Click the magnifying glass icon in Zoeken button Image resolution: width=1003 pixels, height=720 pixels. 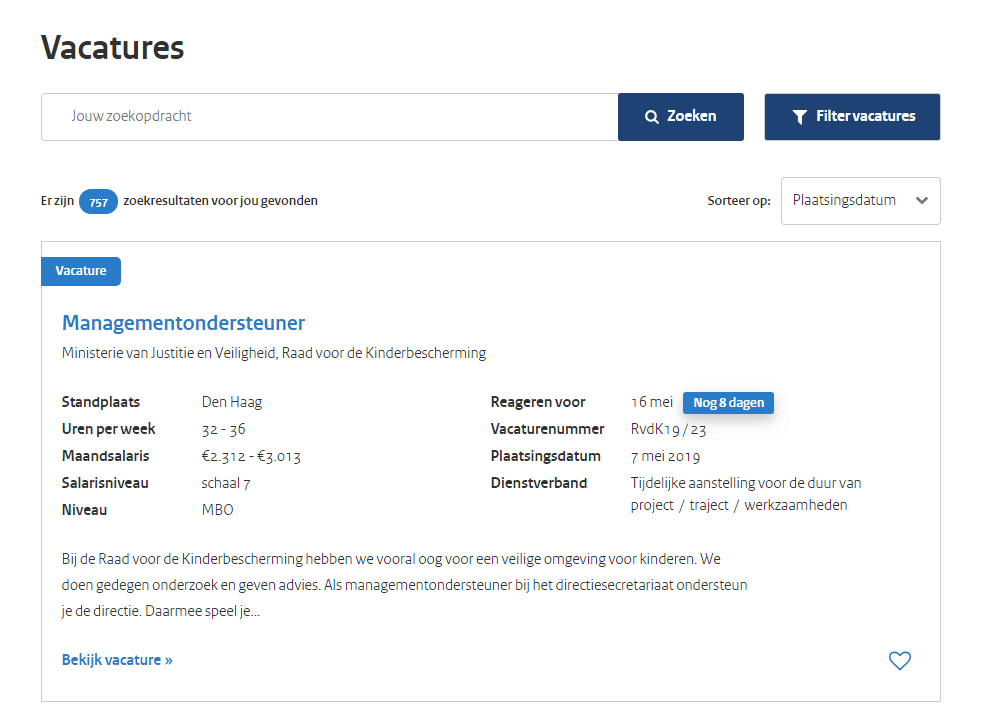pos(652,117)
